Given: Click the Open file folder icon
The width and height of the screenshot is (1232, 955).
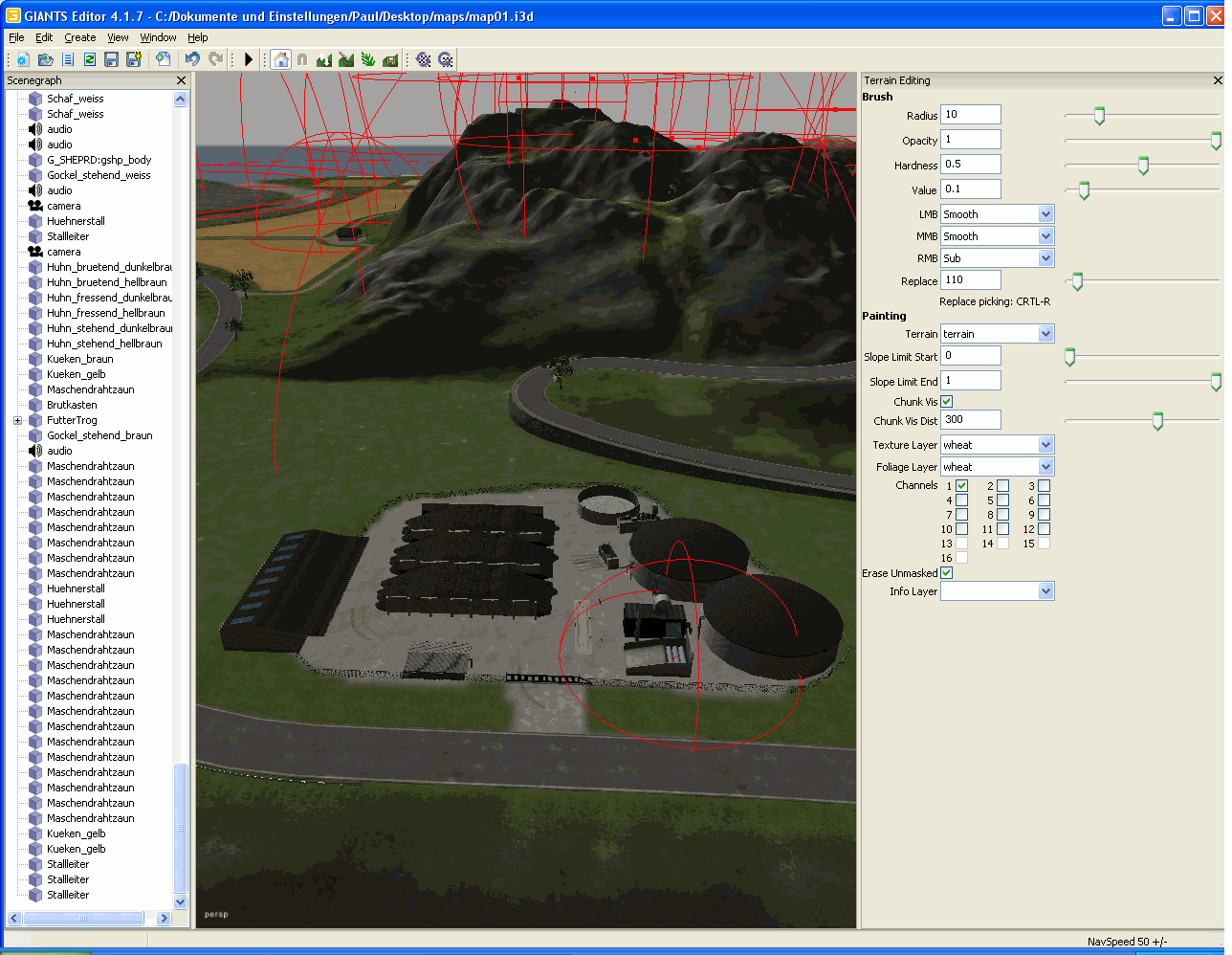Looking at the screenshot, I should (45, 59).
